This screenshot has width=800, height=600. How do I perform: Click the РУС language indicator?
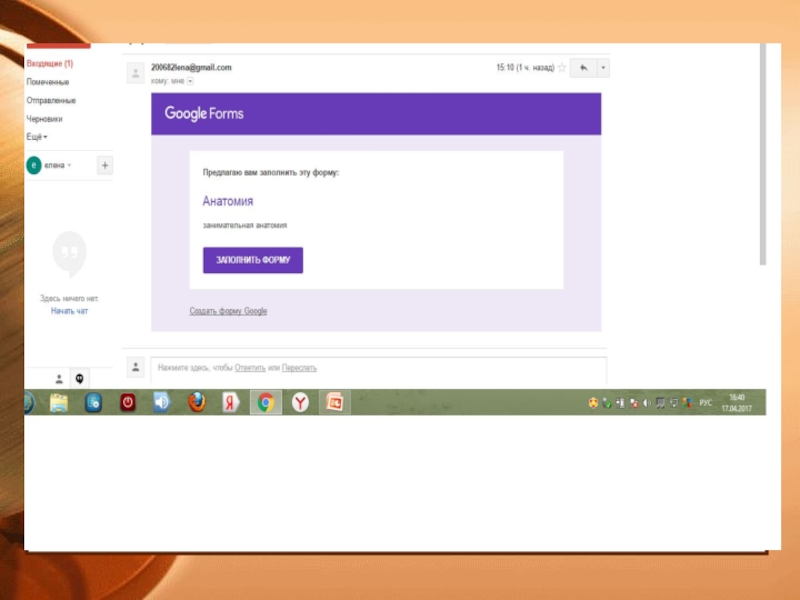tap(706, 403)
